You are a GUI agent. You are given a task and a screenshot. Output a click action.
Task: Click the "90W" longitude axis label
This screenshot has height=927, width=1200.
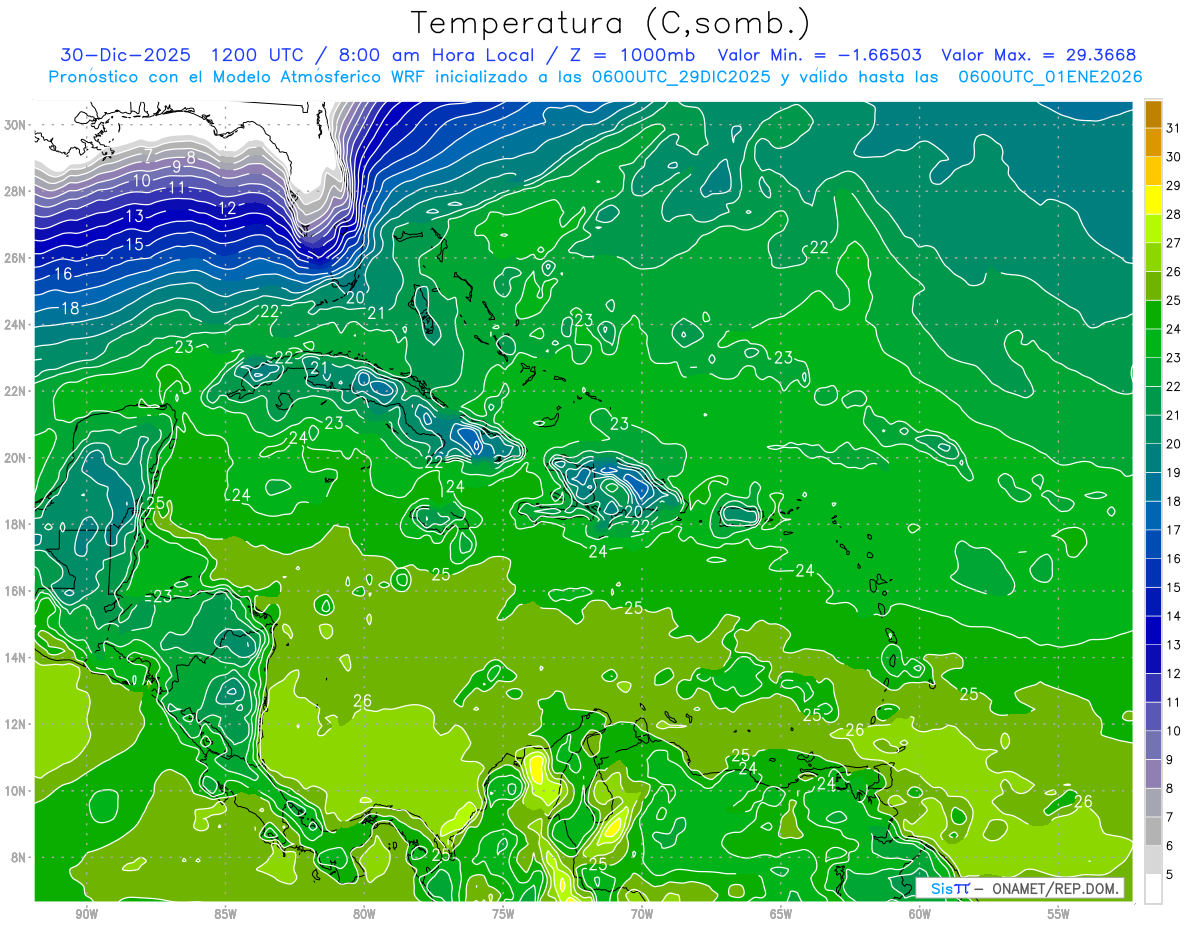click(87, 914)
